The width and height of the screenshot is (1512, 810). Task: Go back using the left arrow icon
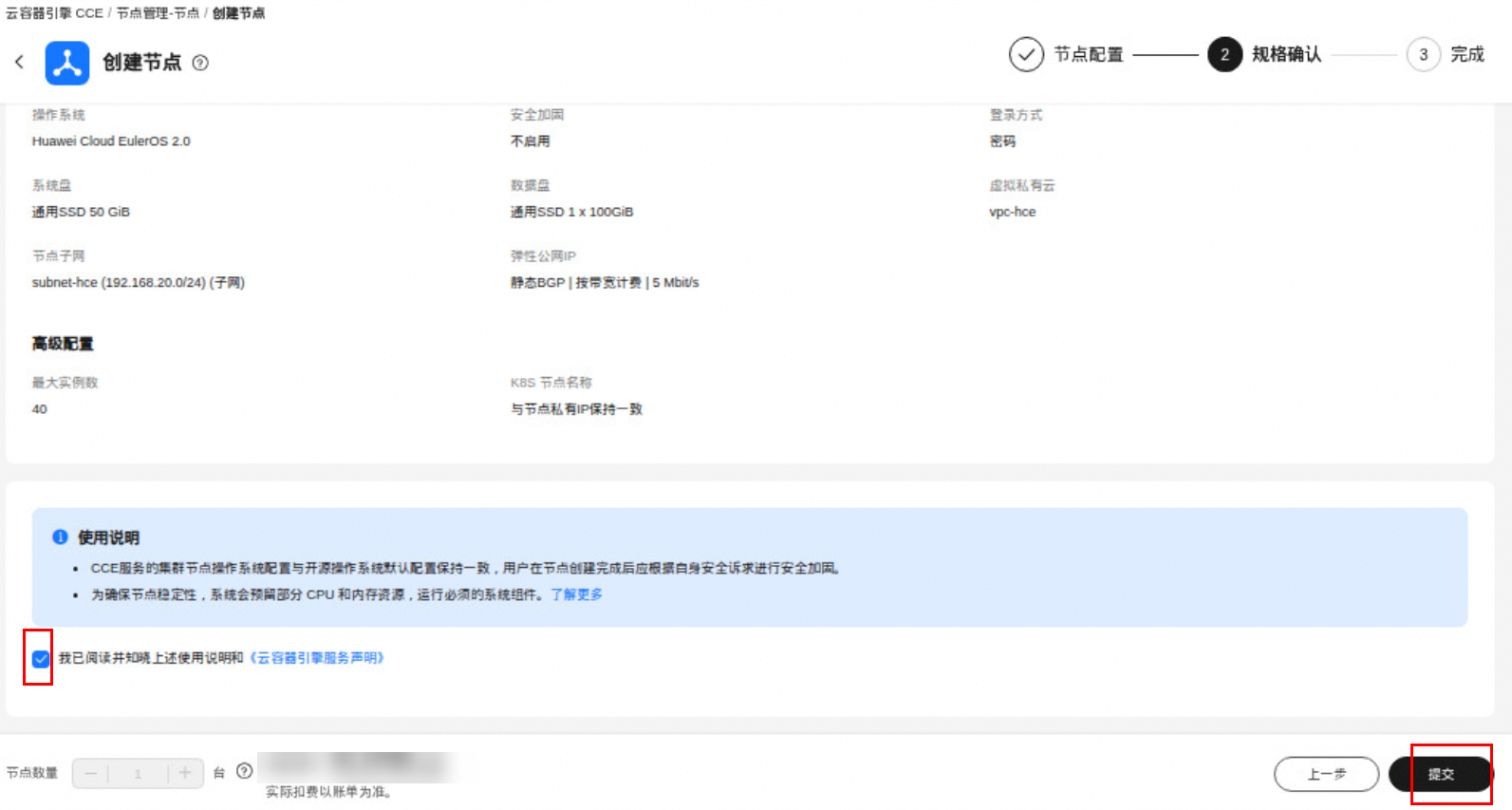pos(19,63)
